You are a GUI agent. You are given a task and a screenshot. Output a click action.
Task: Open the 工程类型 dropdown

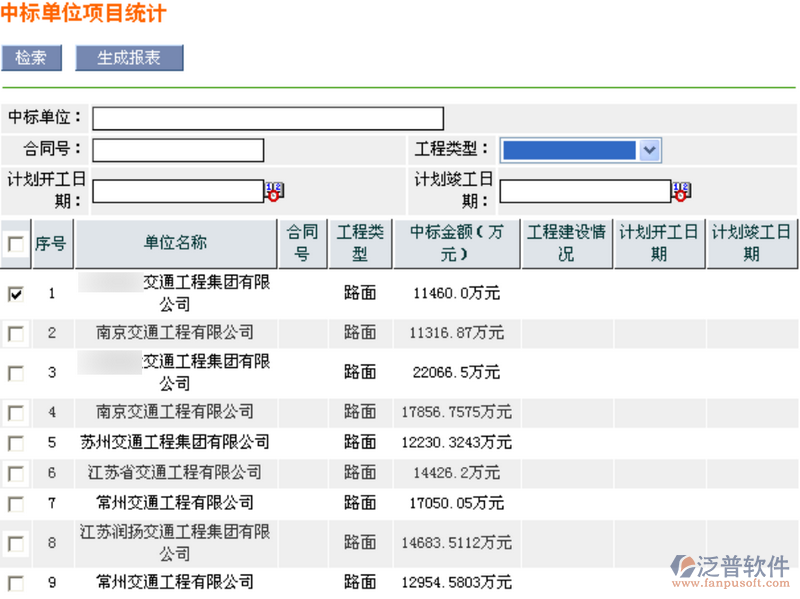pyautogui.click(x=651, y=149)
